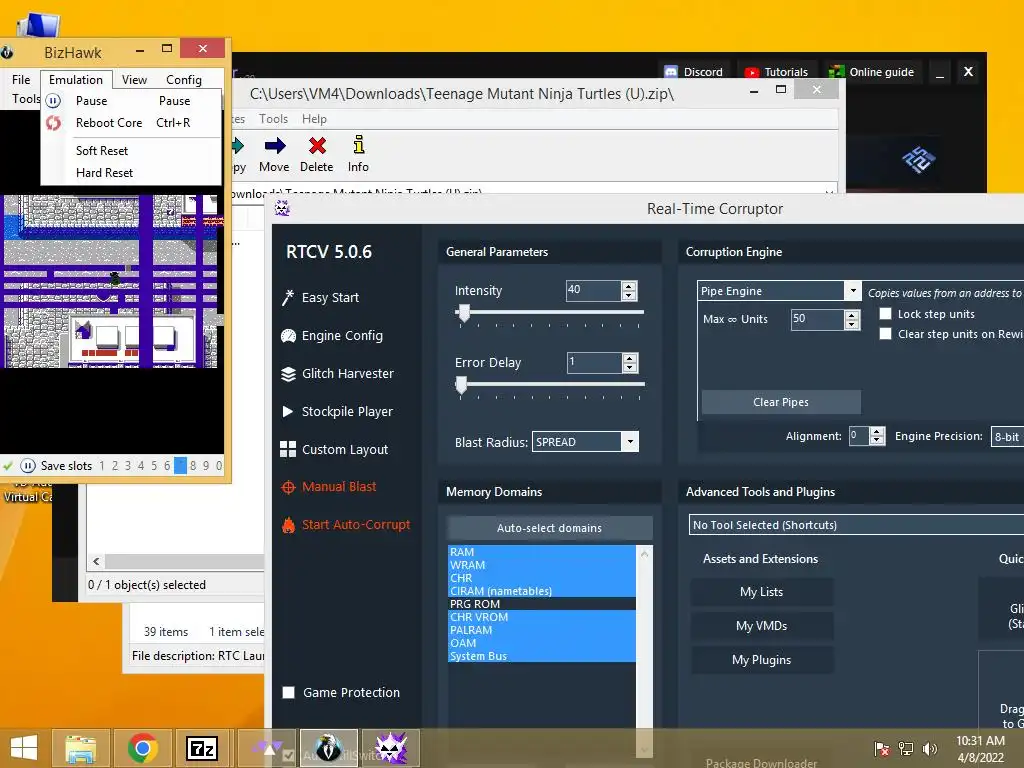The width and height of the screenshot is (1024, 768).
Task: Open No Tool Selected (Shortcuts) dropdown
Action: (x=856, y=525)
